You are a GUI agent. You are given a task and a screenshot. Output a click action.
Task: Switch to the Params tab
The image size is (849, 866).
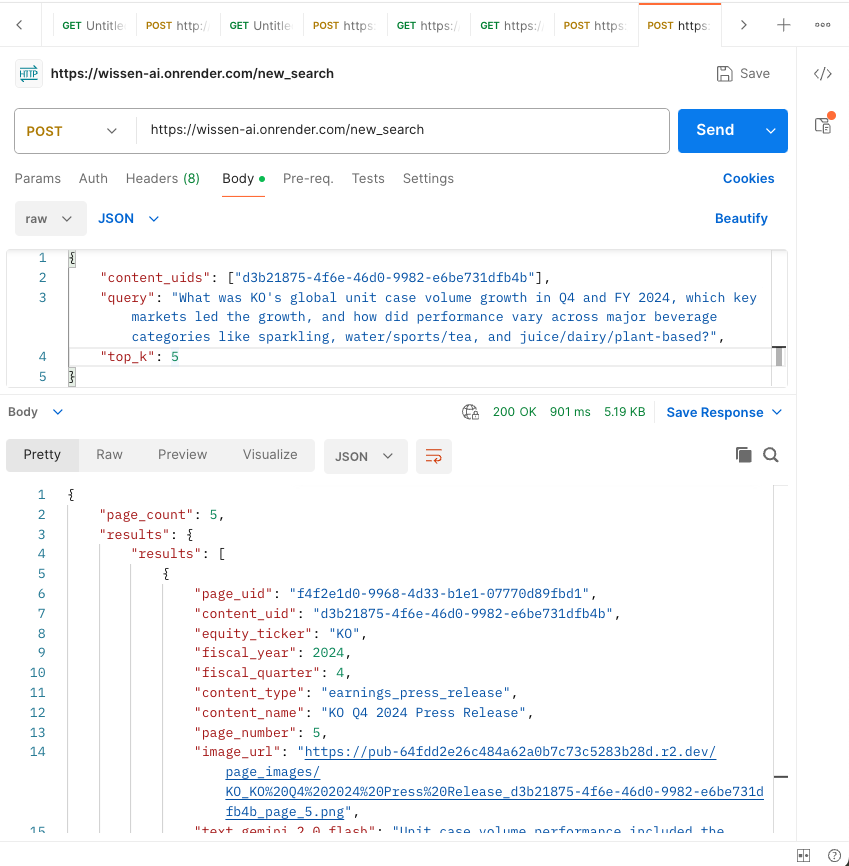[38, 178]
